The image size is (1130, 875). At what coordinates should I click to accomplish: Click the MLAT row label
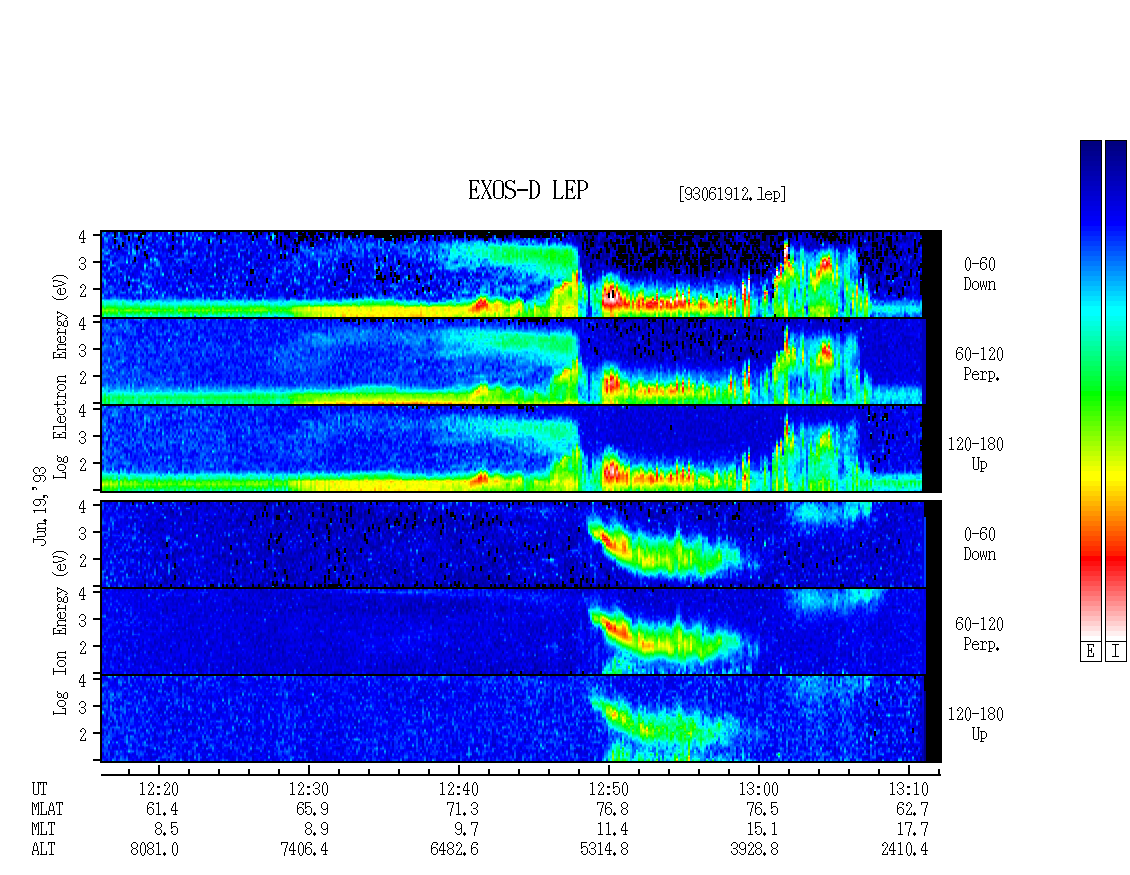[47, 809]
